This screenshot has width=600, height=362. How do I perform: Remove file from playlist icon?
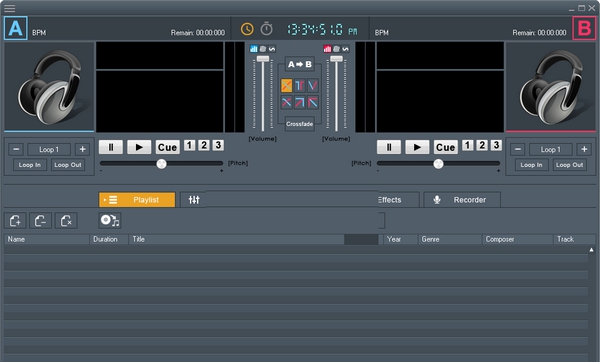[41, 221]
